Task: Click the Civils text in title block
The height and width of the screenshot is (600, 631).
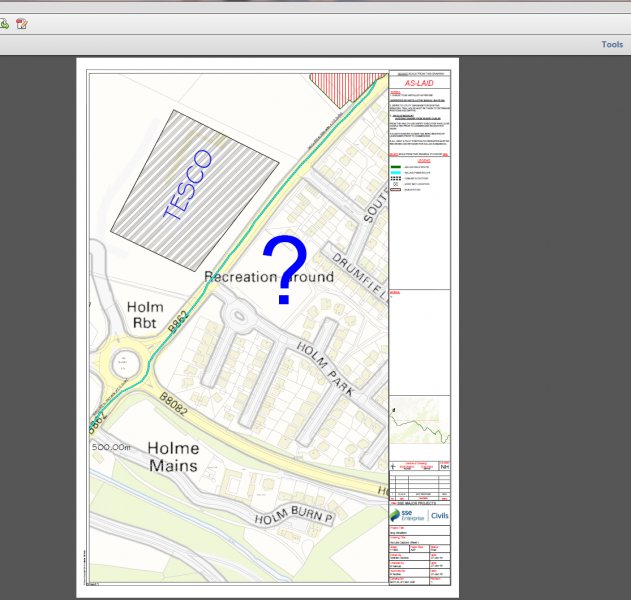Action: [x=439, y=515]
